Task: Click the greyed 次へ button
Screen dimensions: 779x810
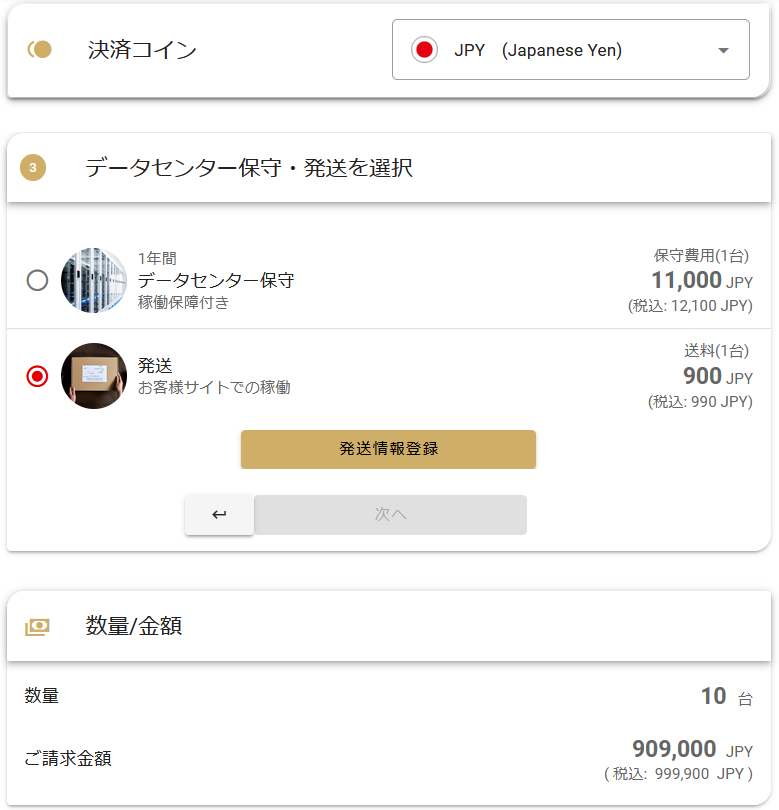Action: pyautogui.click(x=391, y=515)
